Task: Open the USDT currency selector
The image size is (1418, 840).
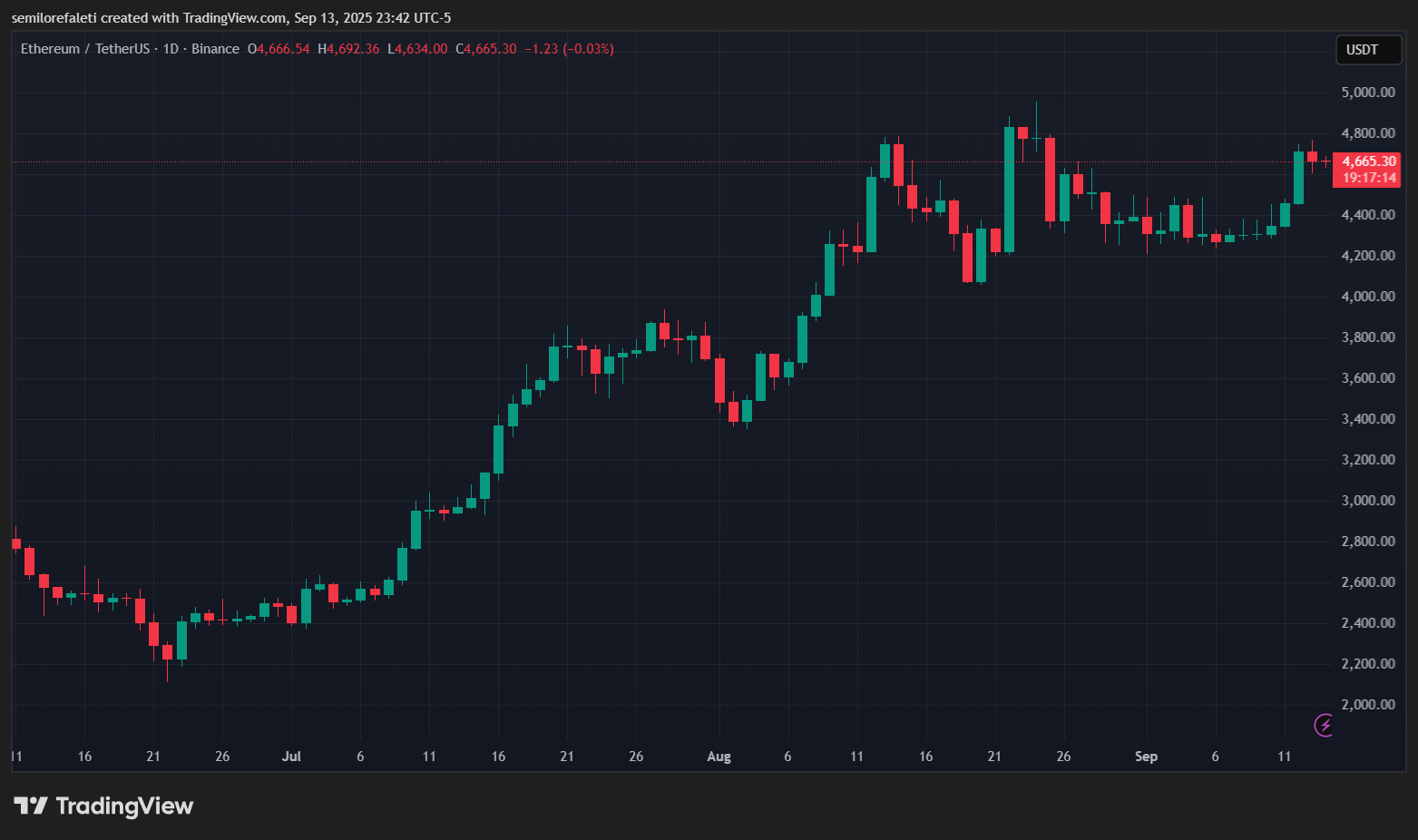Action: (x=1368, y=50)
